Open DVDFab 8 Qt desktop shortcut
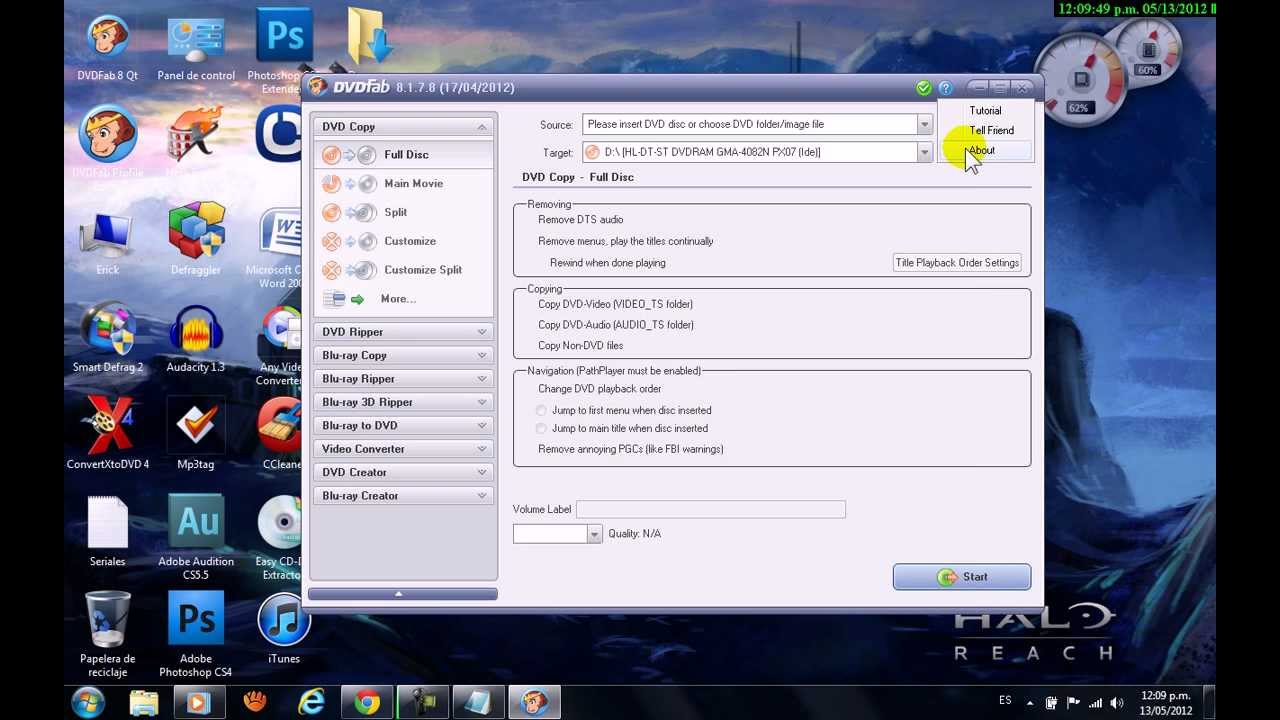The image size is (1280, 720). (x=108, y=47)
